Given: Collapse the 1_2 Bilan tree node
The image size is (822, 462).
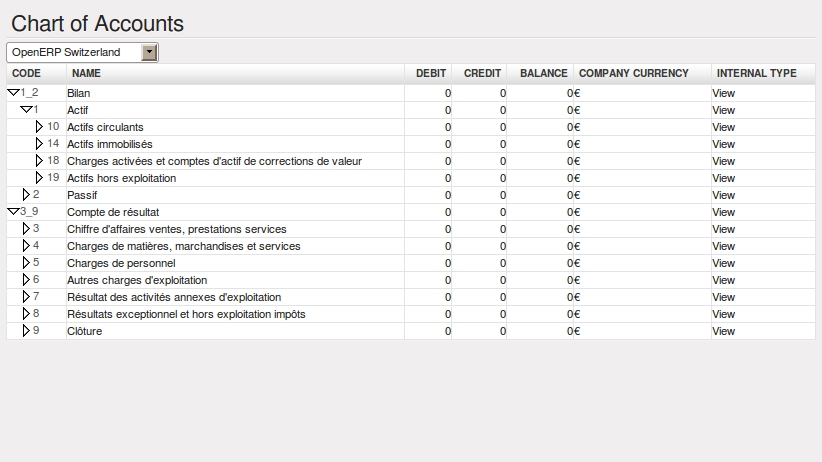Looking at the screenshot, I should (13, 93).
